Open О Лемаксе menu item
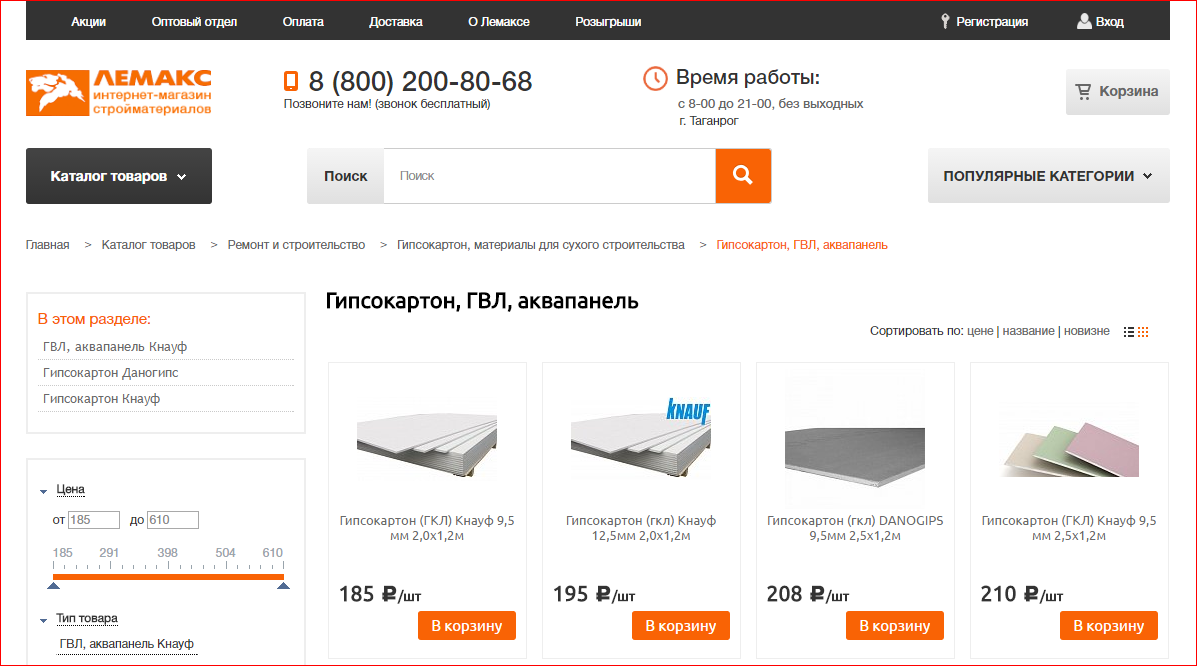1197x666 pixels. (x=498, y=21)
